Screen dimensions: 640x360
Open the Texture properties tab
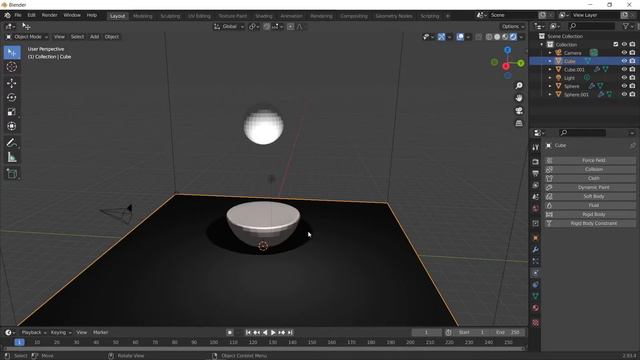click(536, 323)
